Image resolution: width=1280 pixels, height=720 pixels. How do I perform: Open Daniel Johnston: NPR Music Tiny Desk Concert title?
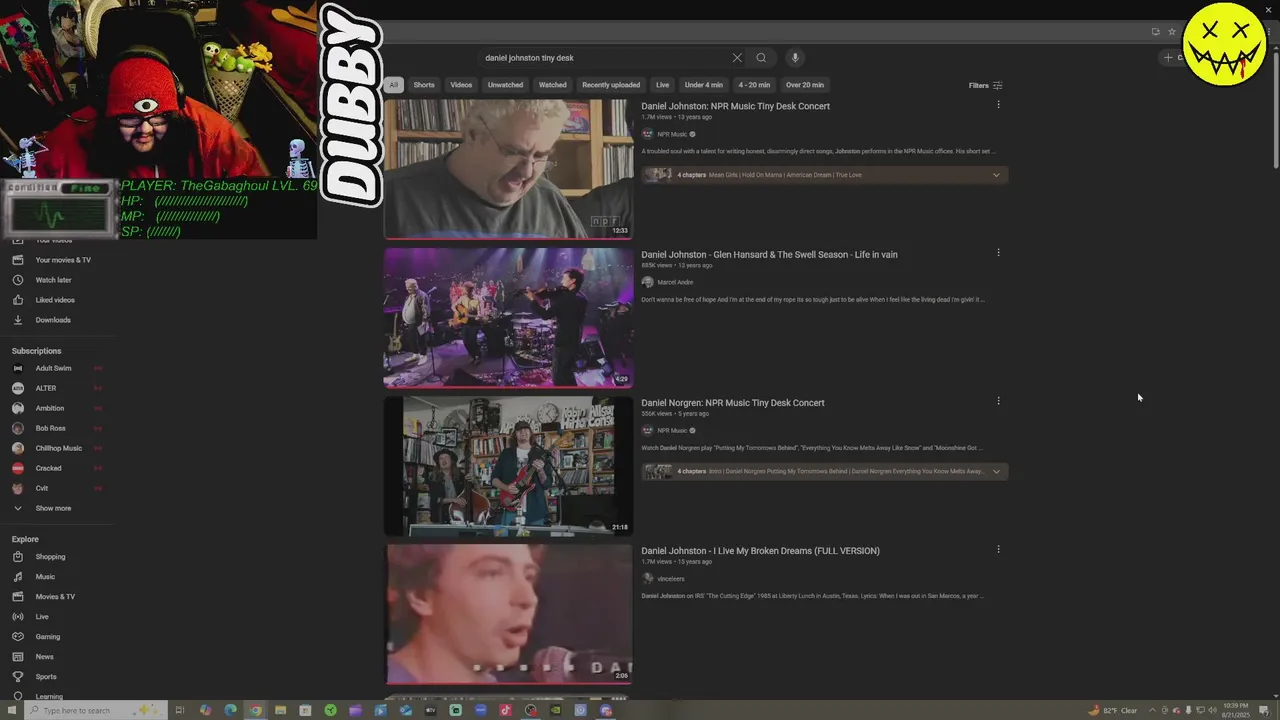[x=735, y=106]
